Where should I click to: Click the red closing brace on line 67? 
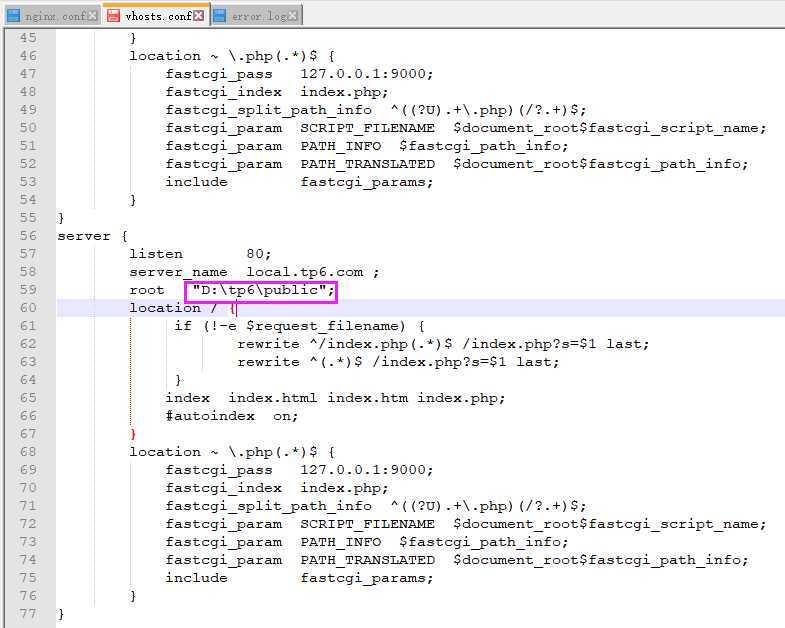pos(133,434)
